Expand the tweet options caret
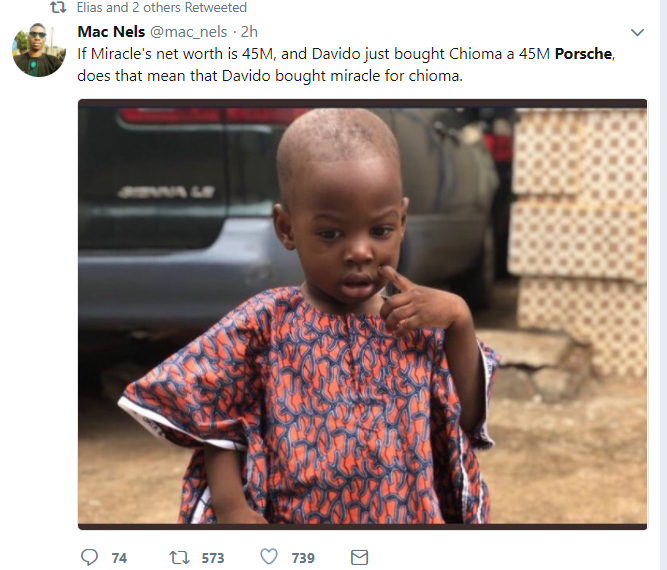 tap(638, 32)
